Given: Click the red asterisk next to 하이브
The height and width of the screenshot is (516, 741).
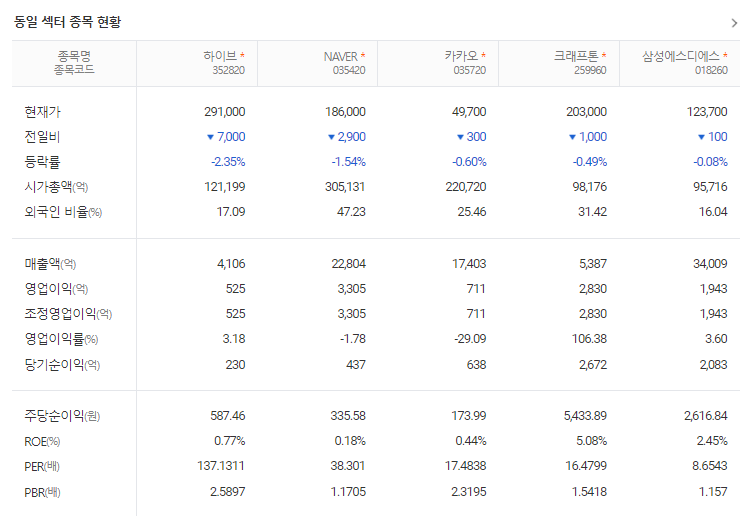Looking at the screenshot, I should click(242, 55).
